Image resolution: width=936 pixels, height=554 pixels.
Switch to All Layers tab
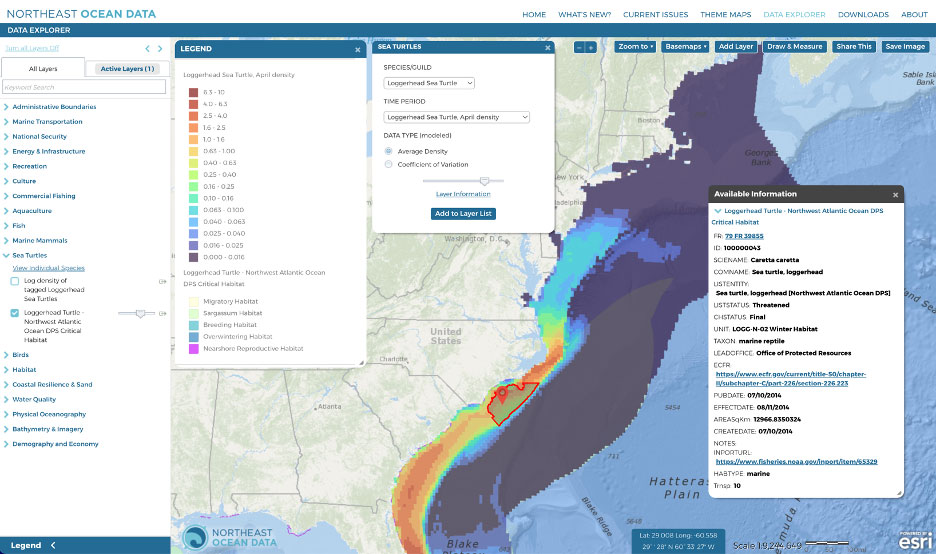point(43,69)
